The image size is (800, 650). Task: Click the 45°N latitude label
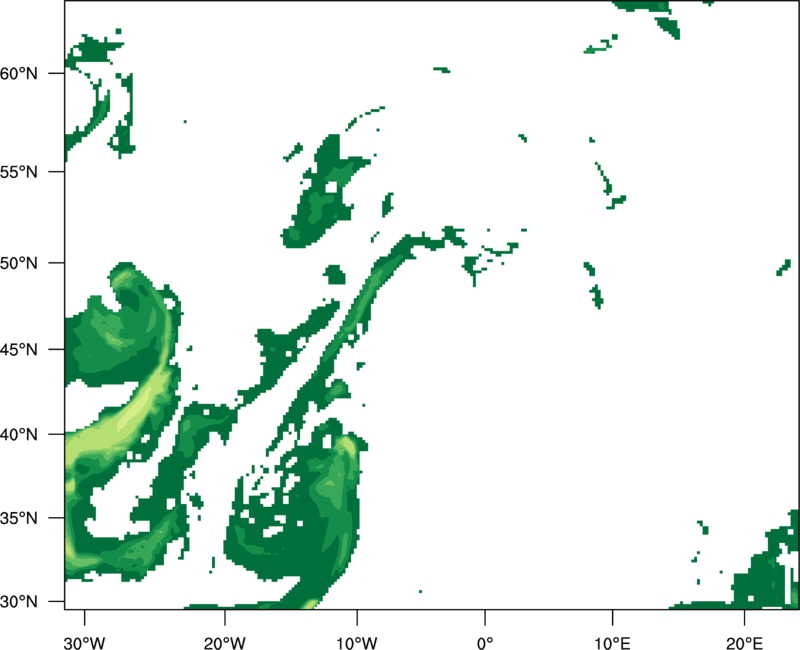(19, 349)
